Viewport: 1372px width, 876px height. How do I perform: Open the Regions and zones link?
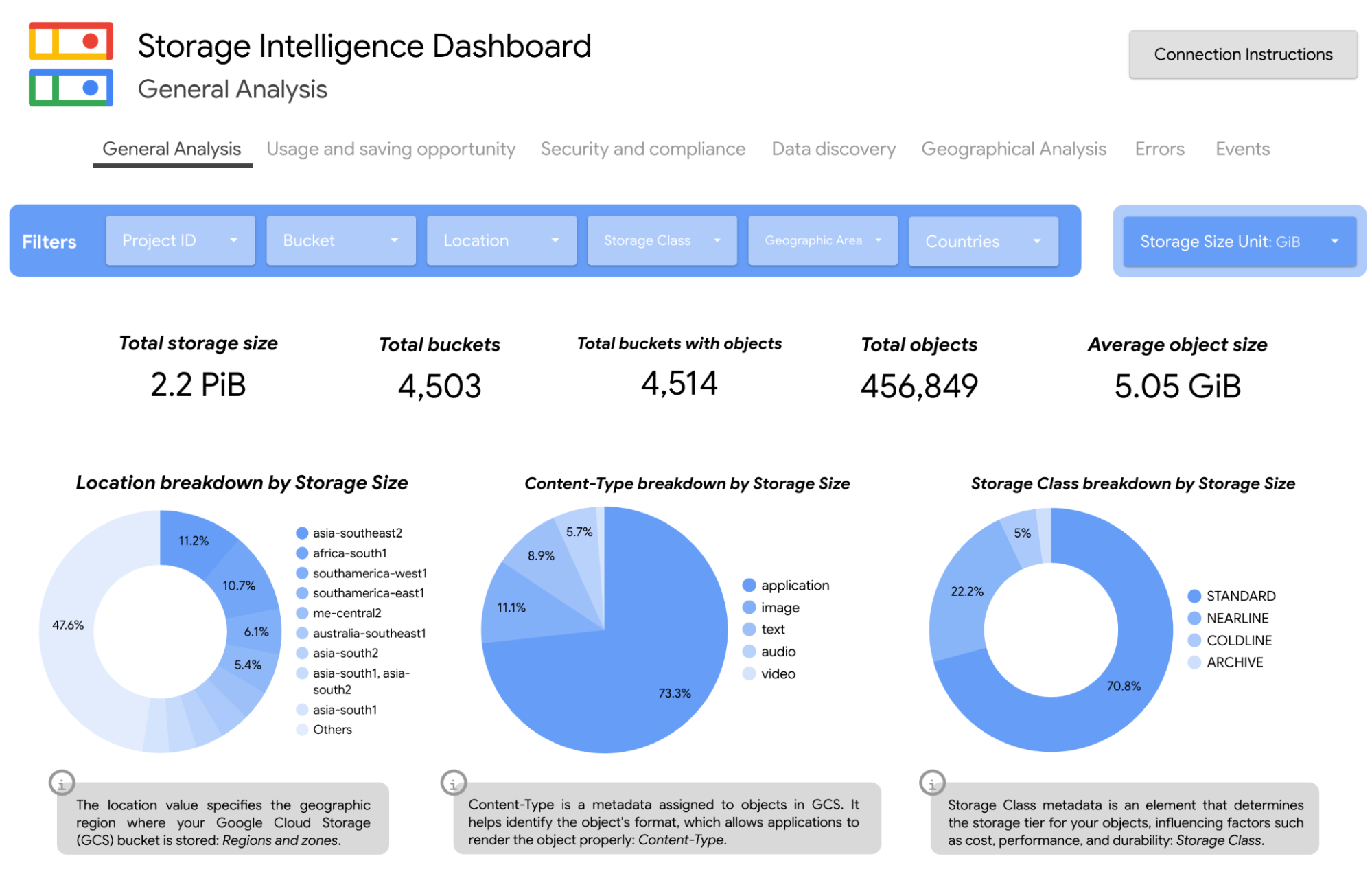coord(280,840)
